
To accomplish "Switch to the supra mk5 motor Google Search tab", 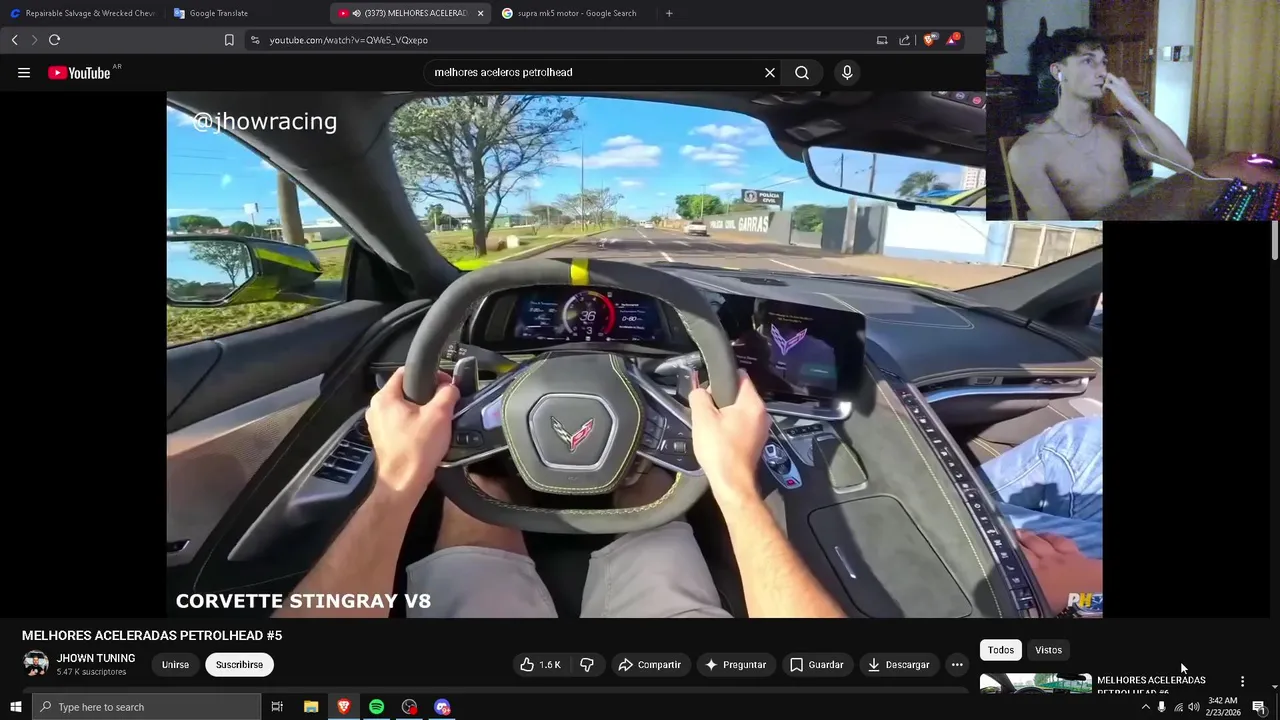I will (575, 13).
